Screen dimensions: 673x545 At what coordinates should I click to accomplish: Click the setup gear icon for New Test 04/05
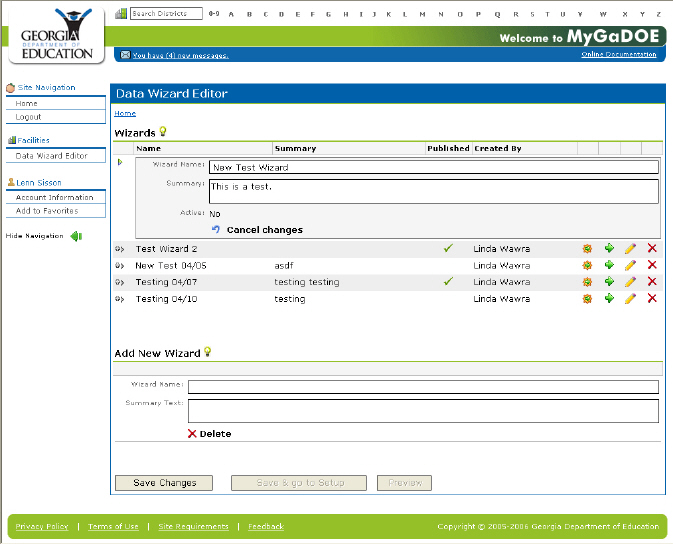[587, 265]
